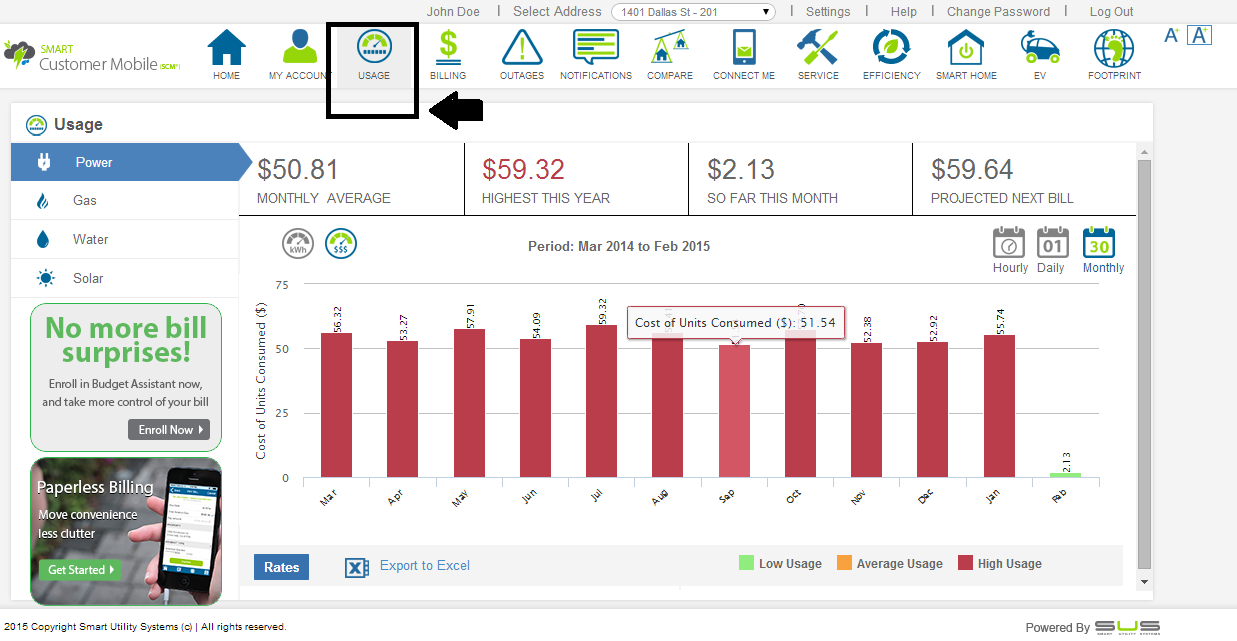Click the Rates button
The height and width of the screenshot is (641, 1237).
282,567
